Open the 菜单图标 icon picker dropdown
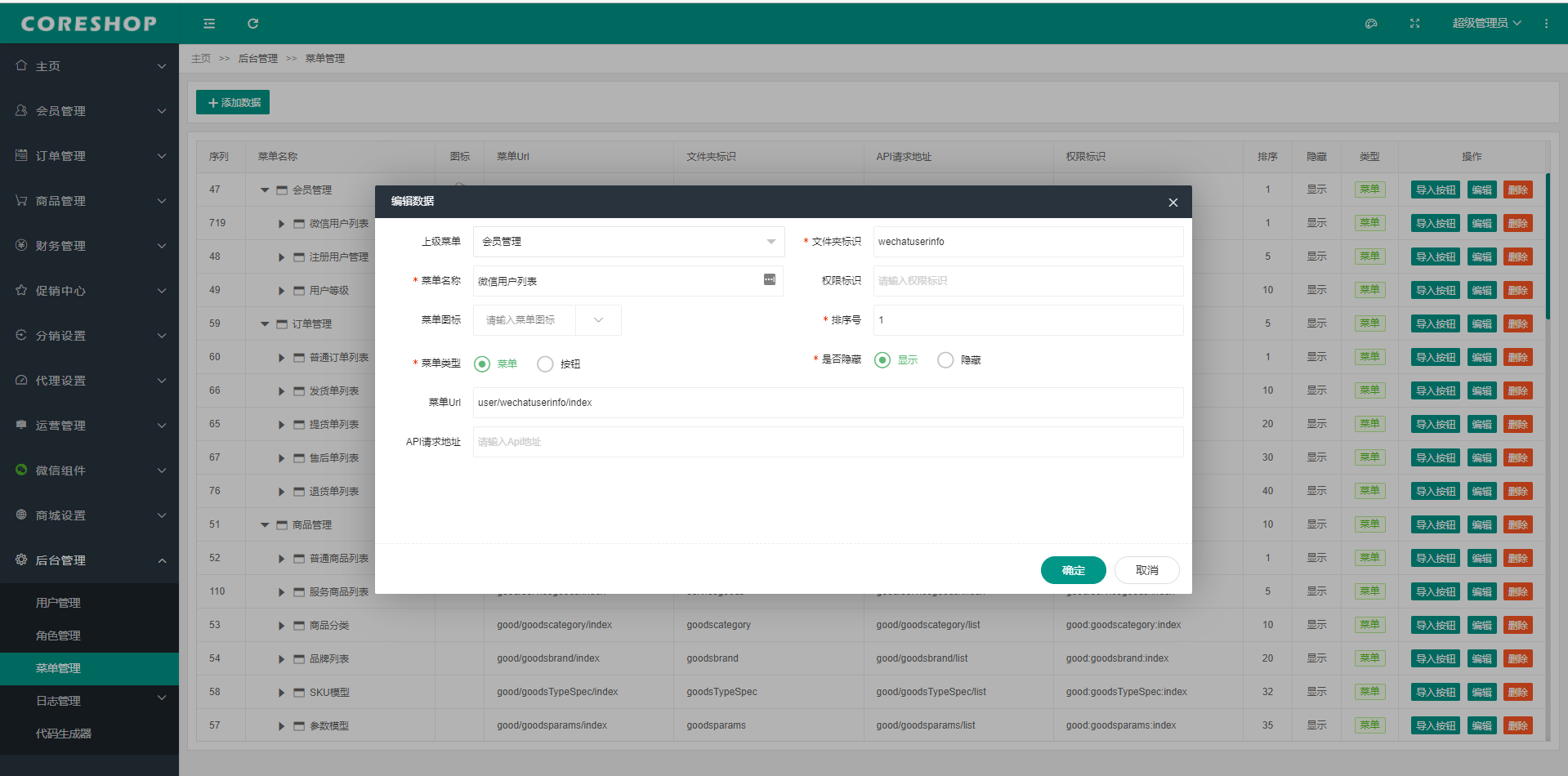This screenshot has height=776, width=1568. point(598,320)
